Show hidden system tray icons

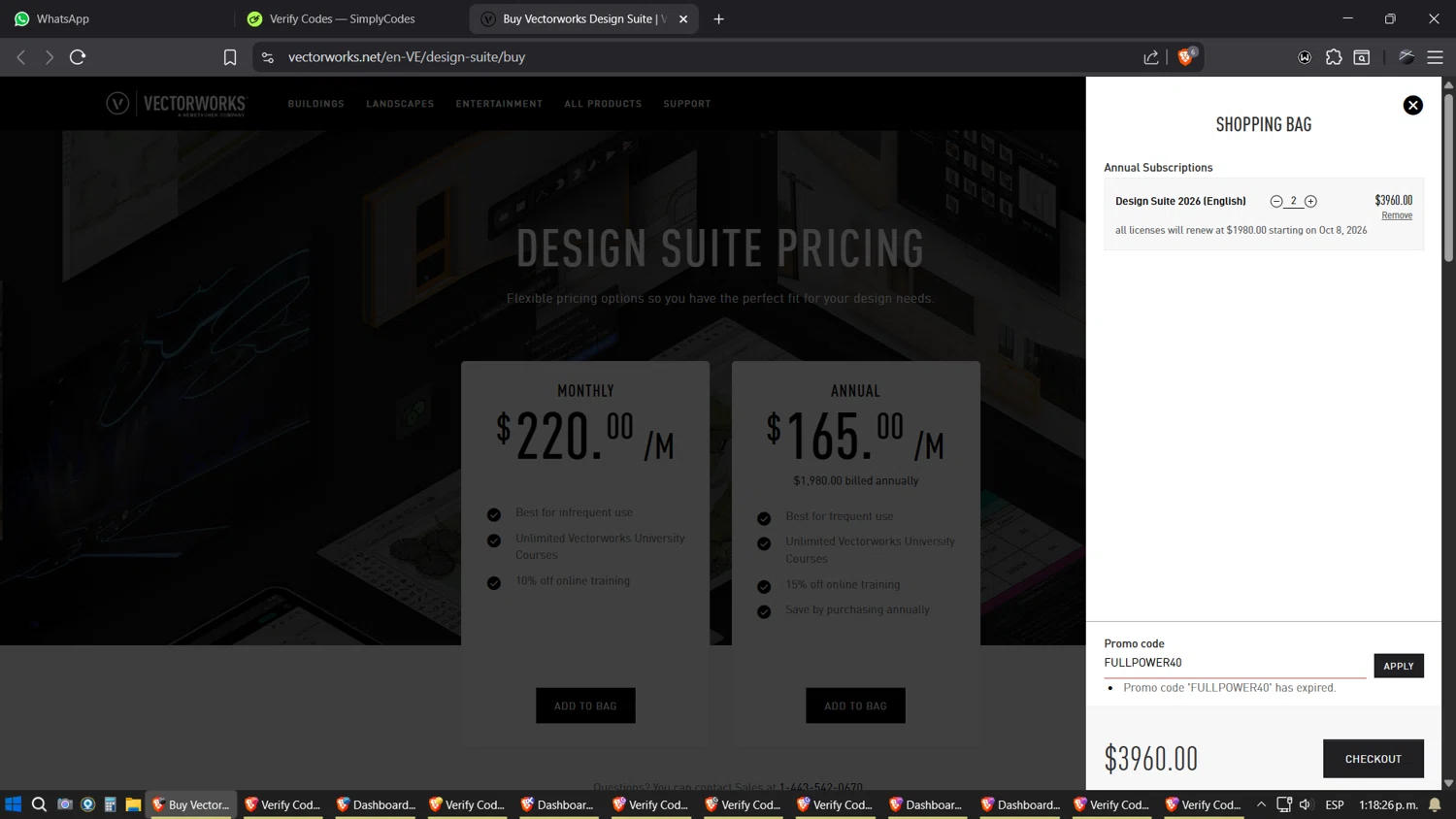pos(1261,804)
